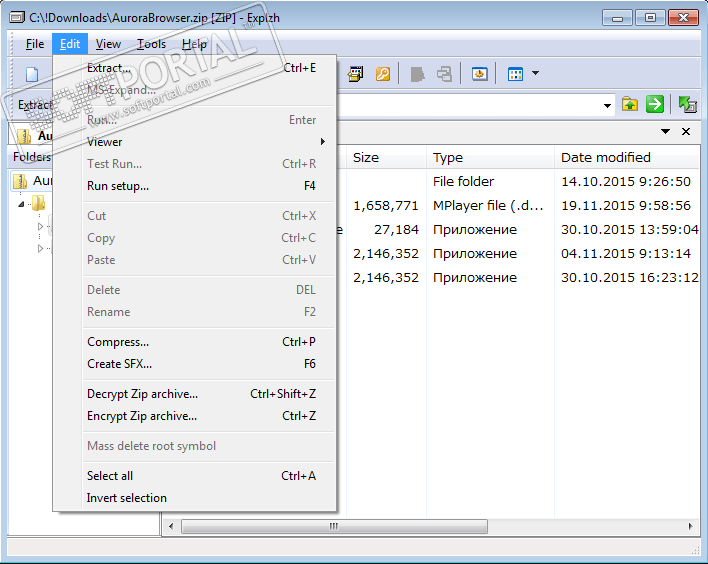Viewport: 708px width, 564px height.
Task: Click the horizontal scrollbar thumb
Action: pos(334,527)
